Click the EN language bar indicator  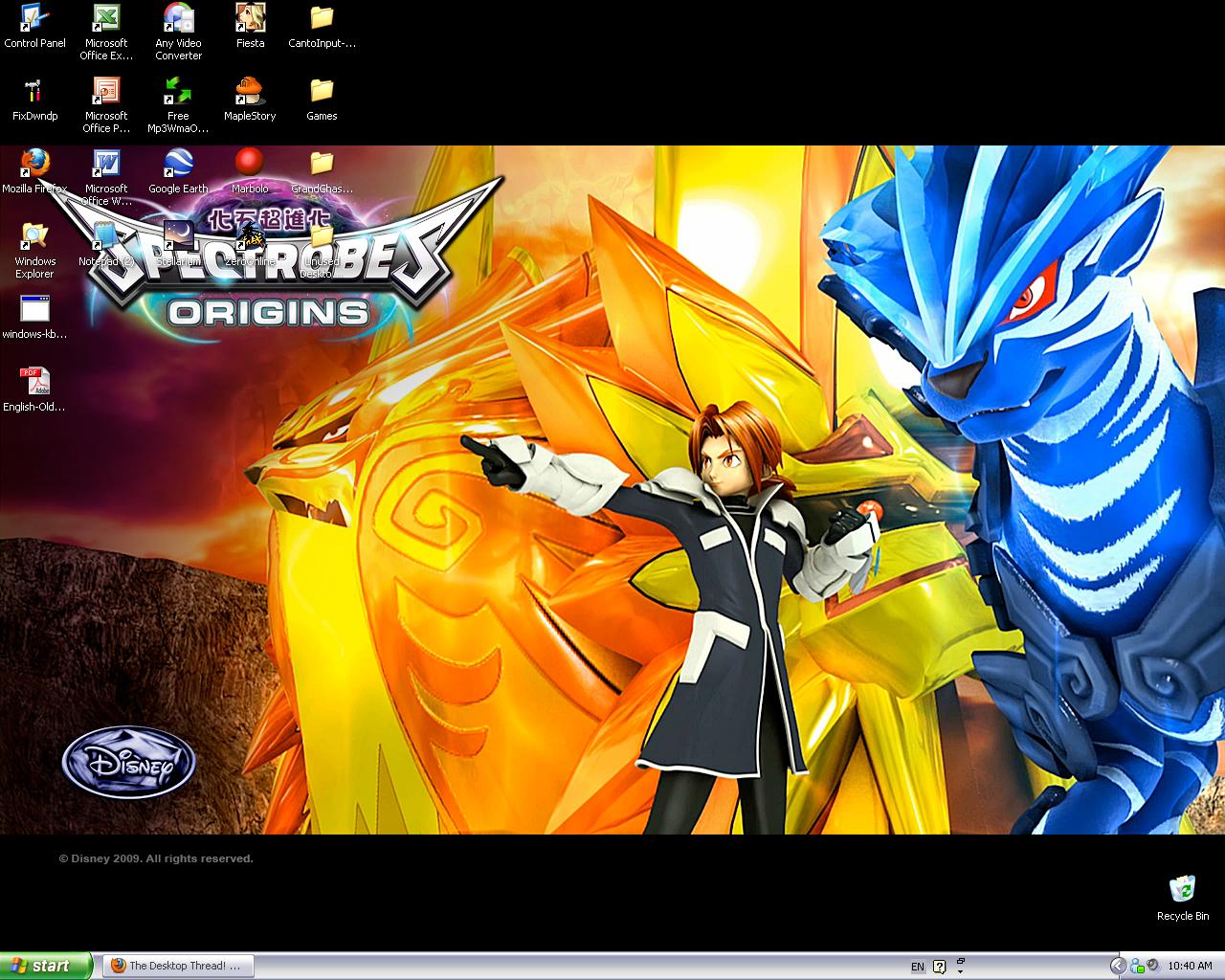pos(918,967)
